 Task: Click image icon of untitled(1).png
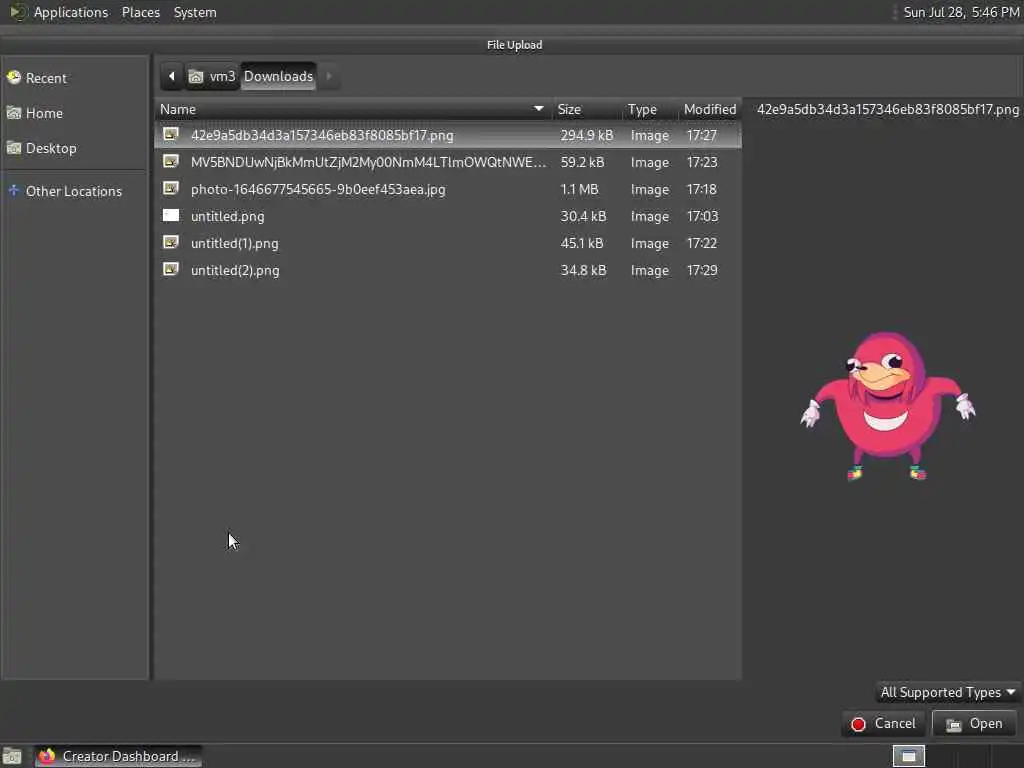coord(171,243)
